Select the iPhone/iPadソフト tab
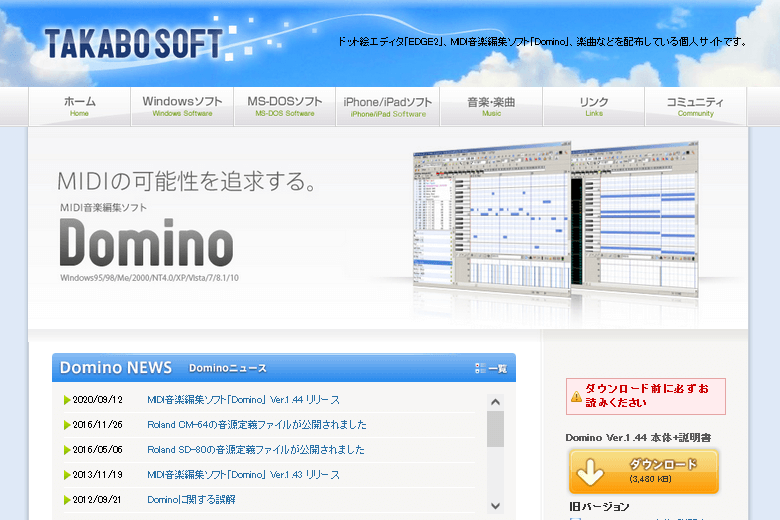 coord(388,106)
